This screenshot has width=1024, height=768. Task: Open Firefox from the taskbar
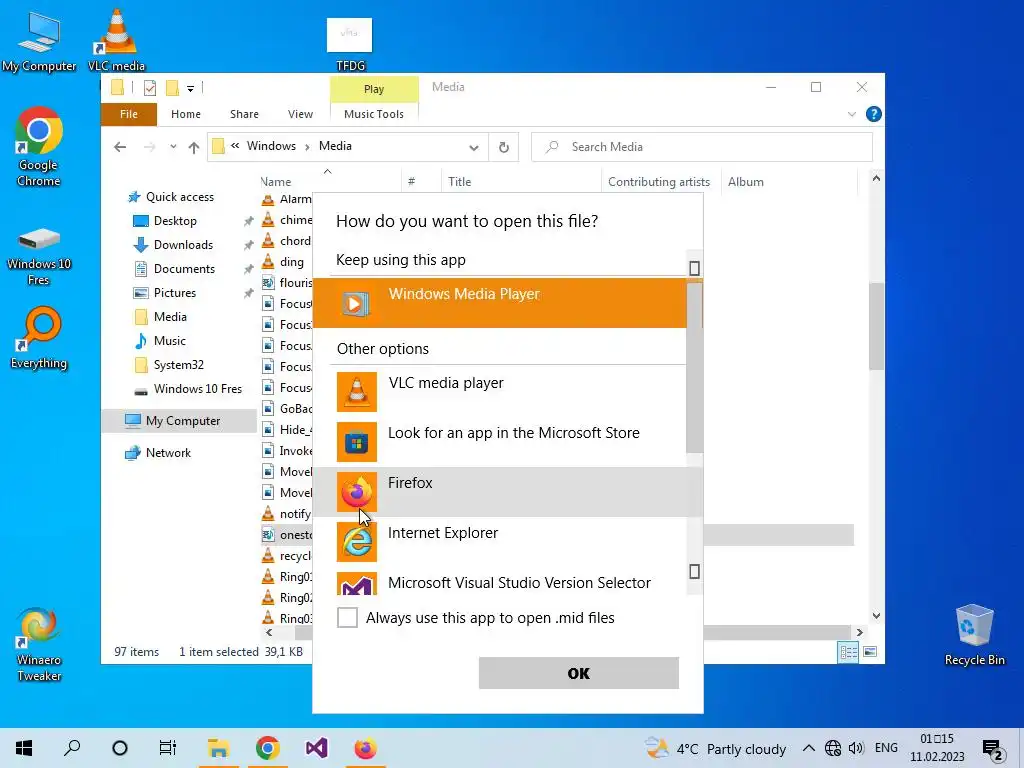point(365,748)
